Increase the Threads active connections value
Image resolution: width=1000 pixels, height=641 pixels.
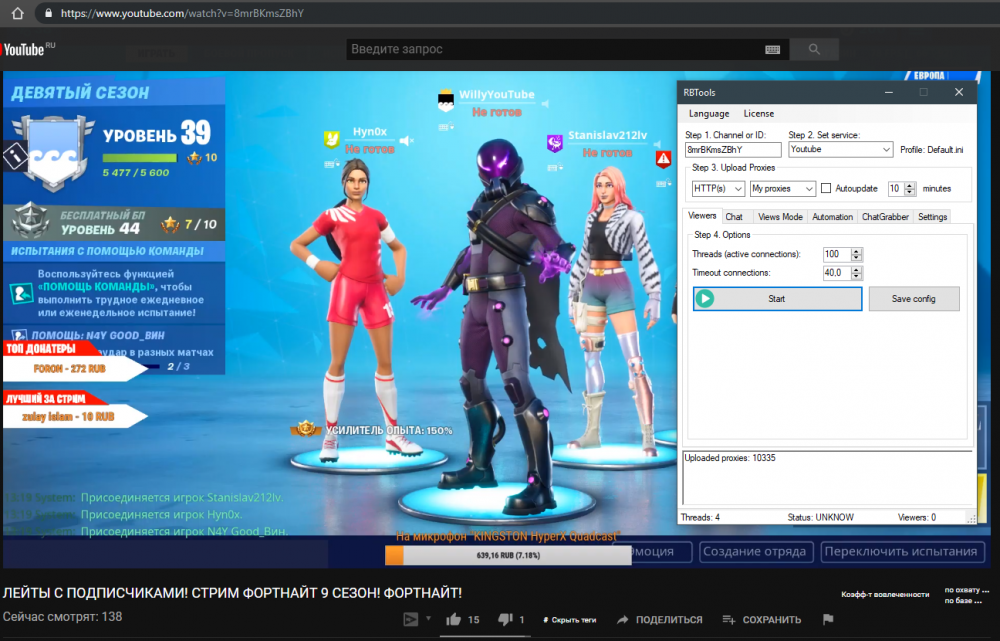pyautogui.click(x=857, y=251)
